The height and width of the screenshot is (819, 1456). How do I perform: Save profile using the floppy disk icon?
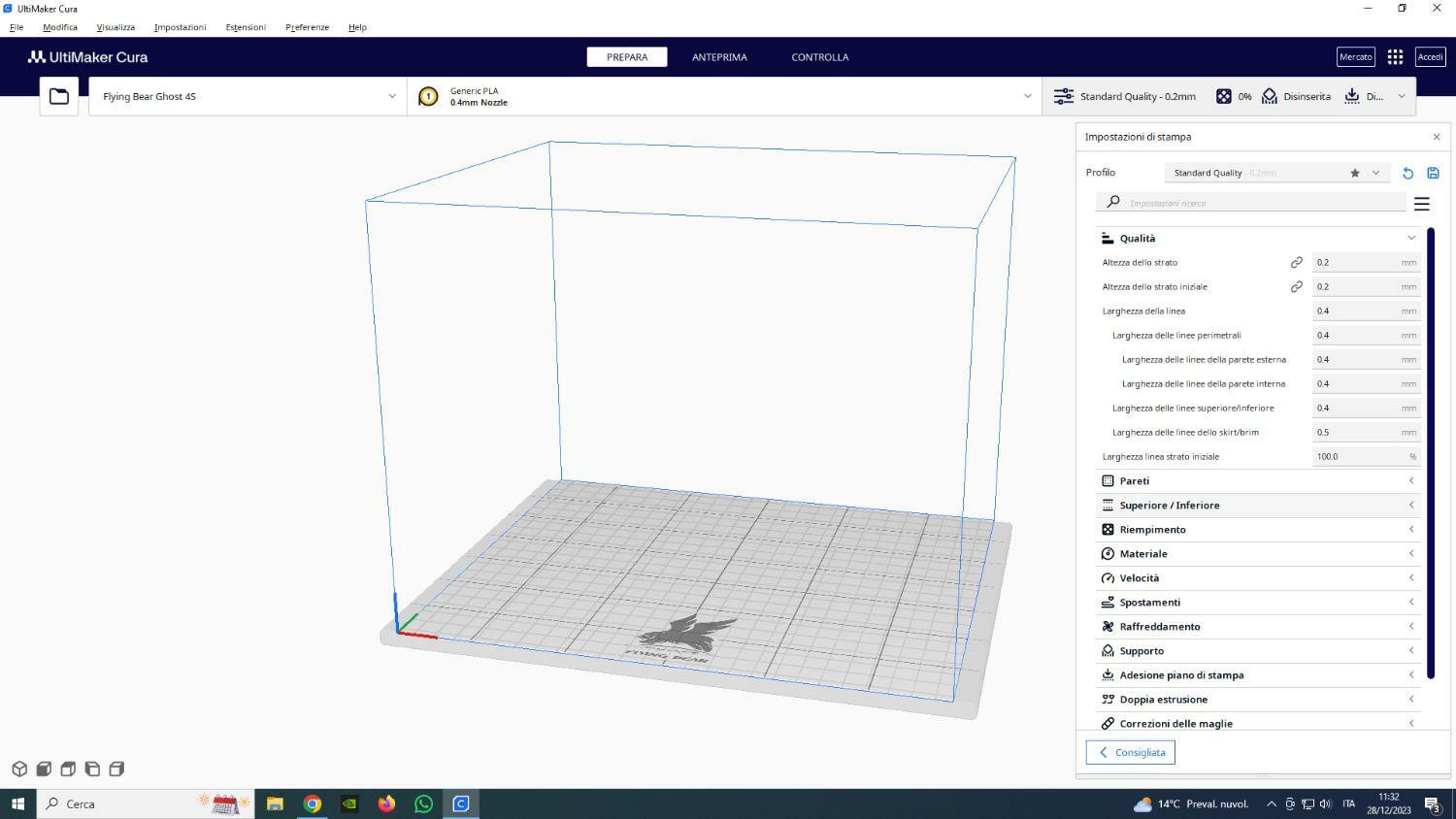[1433, 173]
